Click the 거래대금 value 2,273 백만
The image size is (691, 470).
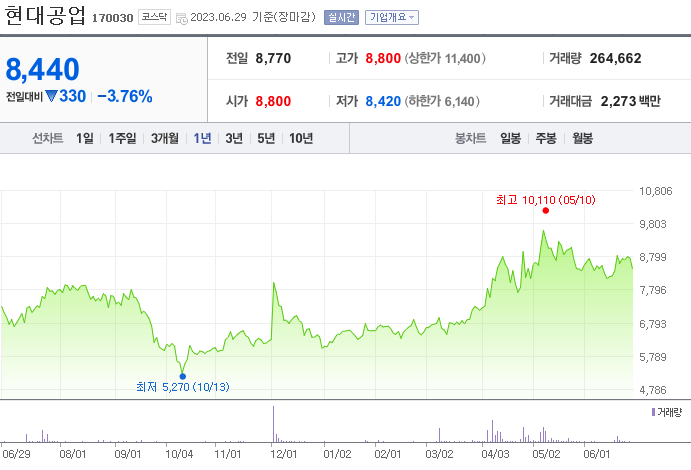point(631,101)
